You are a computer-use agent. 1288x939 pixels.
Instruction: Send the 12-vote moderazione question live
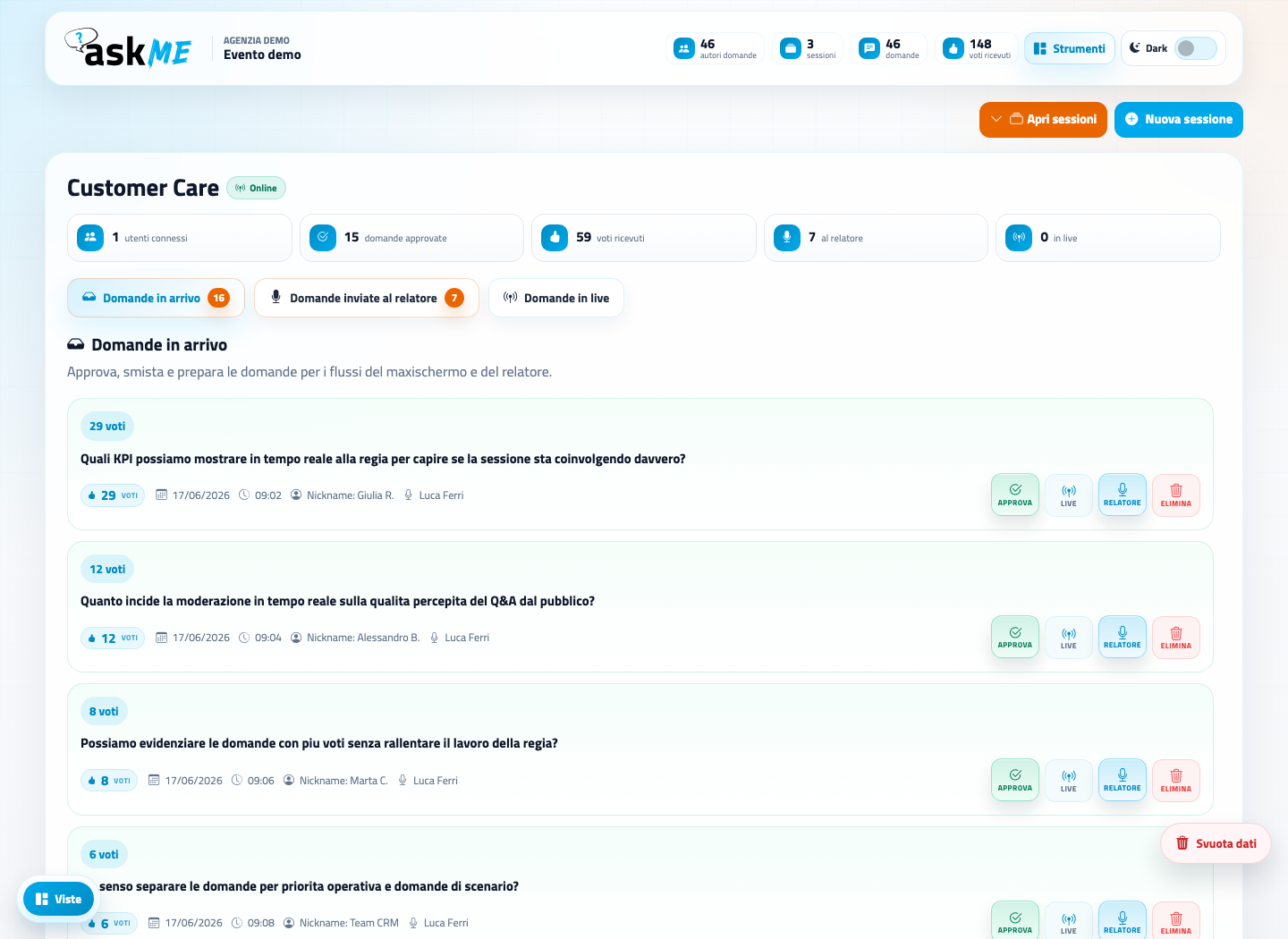(x=1069, y=637)
